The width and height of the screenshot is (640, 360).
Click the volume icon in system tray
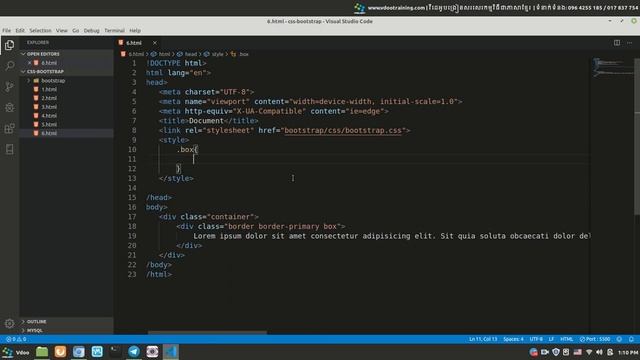[599, 352]
